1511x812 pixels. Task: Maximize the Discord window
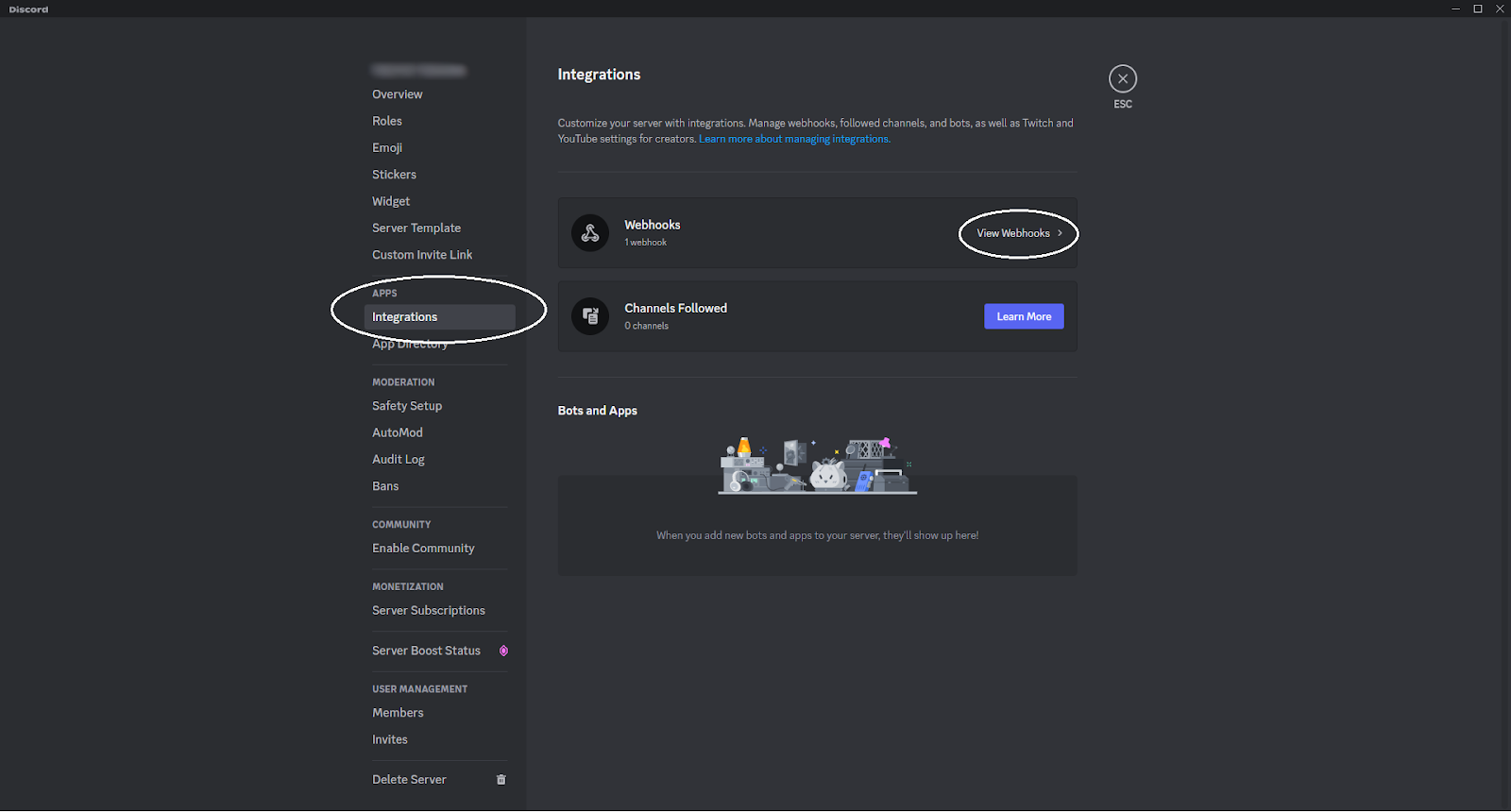1478,8
